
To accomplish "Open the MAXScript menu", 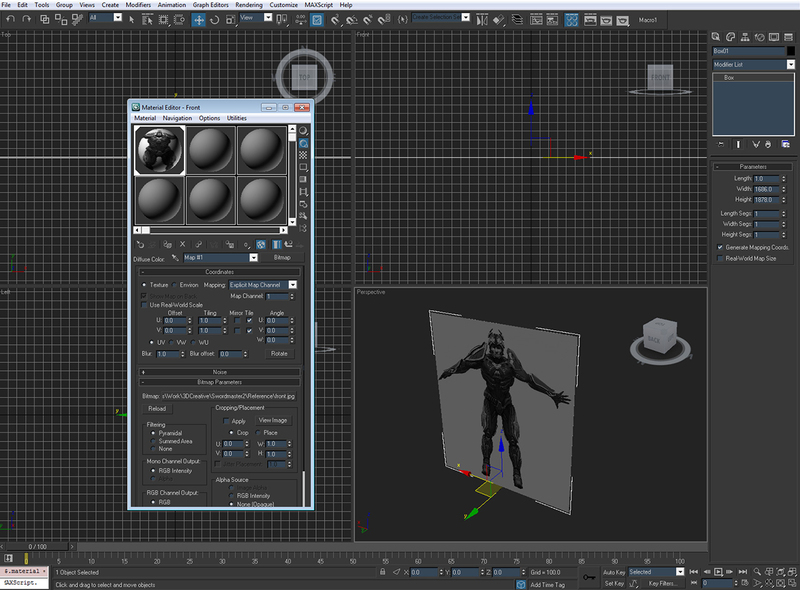I will (318, 5).
